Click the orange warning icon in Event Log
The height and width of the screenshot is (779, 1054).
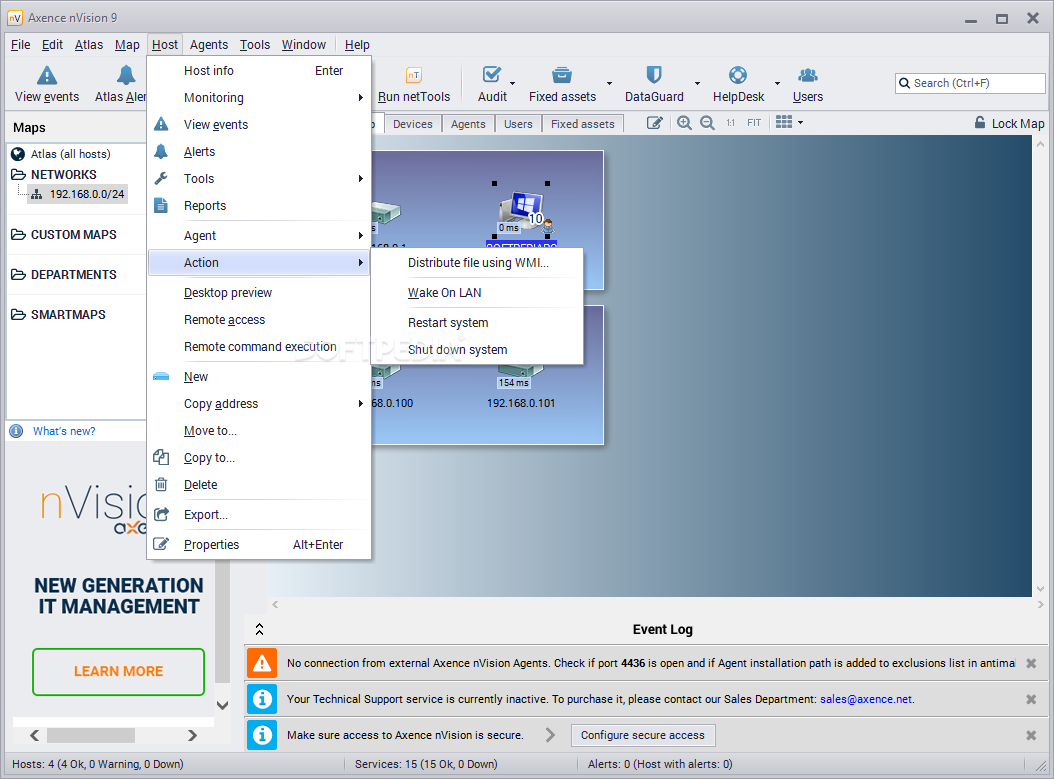coord(261,663)
